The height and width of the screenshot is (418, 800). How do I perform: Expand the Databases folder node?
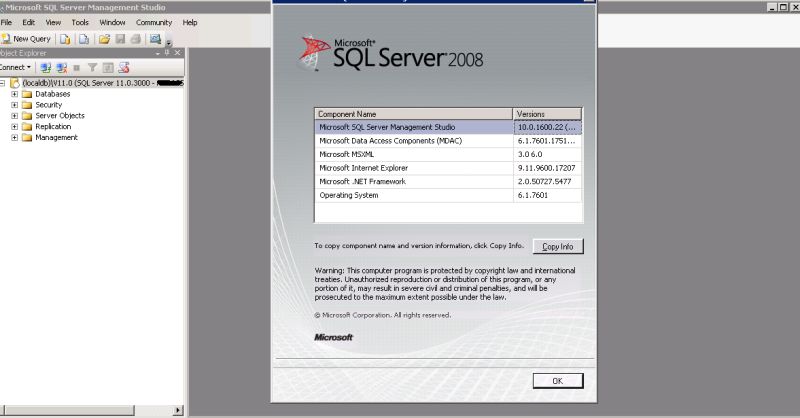15,94
